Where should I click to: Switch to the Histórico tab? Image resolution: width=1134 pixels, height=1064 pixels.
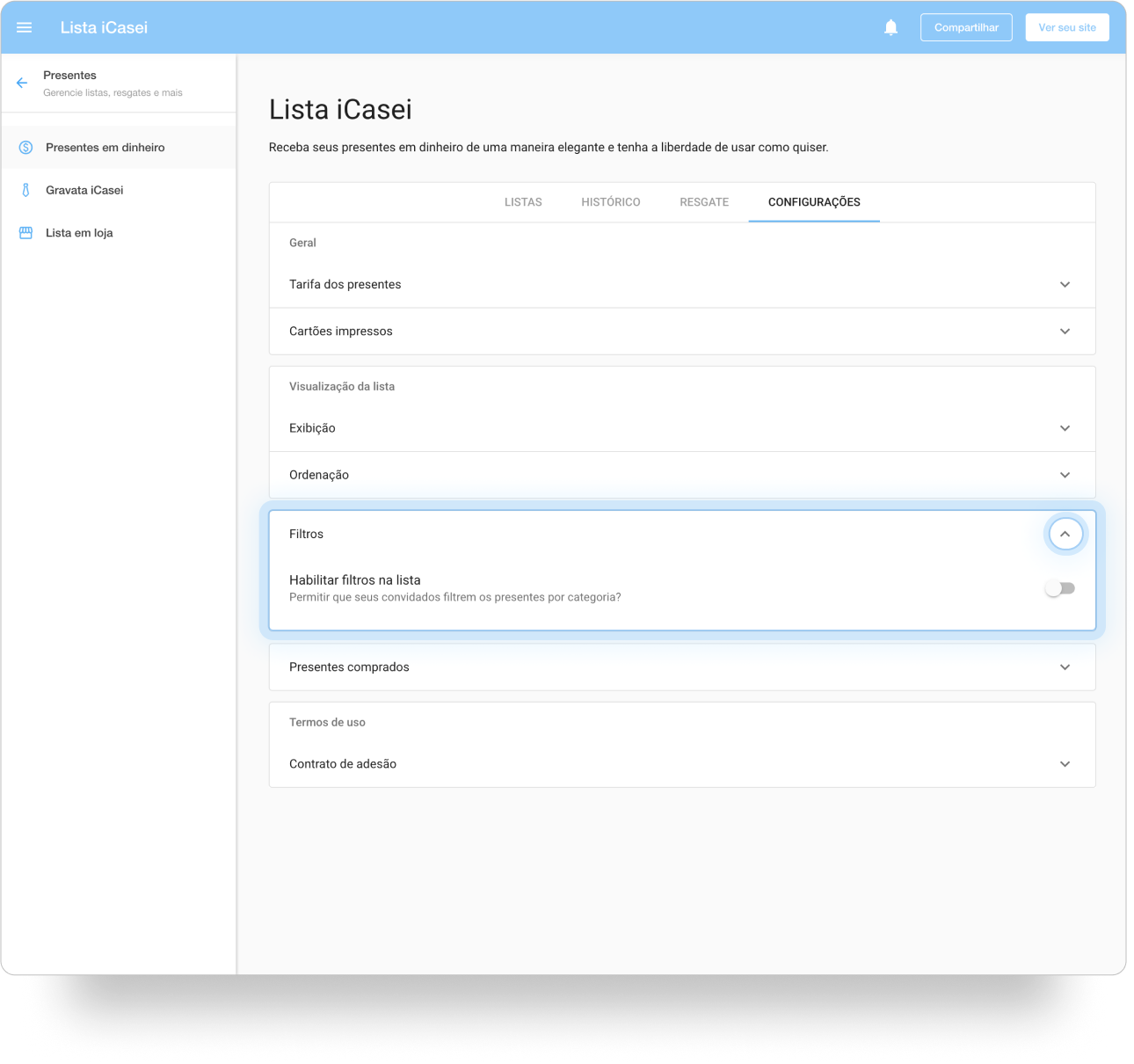(611, 202)
